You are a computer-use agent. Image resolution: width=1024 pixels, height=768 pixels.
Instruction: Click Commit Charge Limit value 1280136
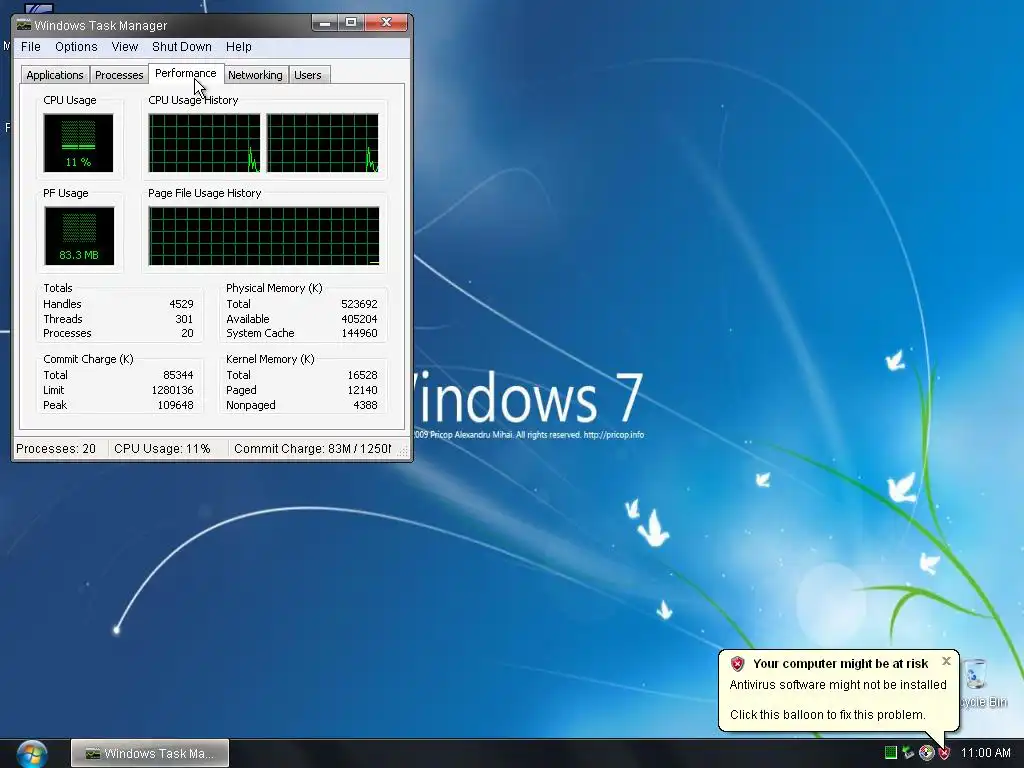172,390
